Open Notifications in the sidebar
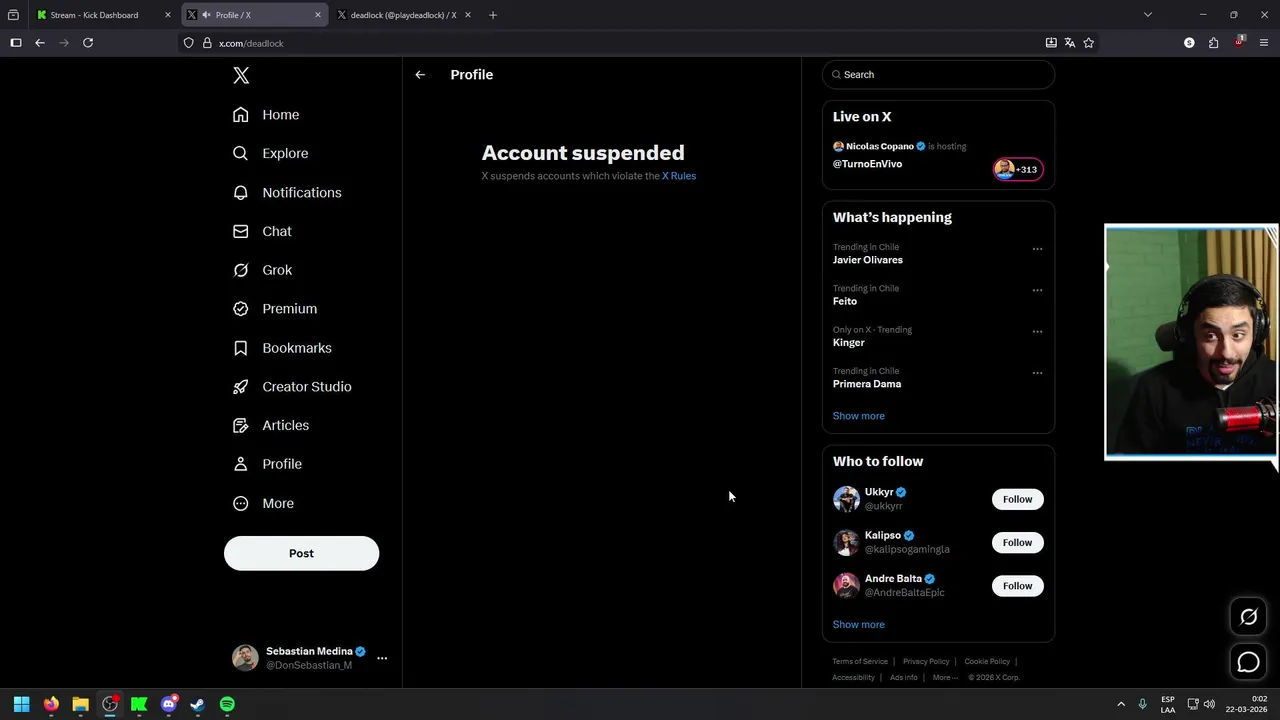 [x=287, y=192]
